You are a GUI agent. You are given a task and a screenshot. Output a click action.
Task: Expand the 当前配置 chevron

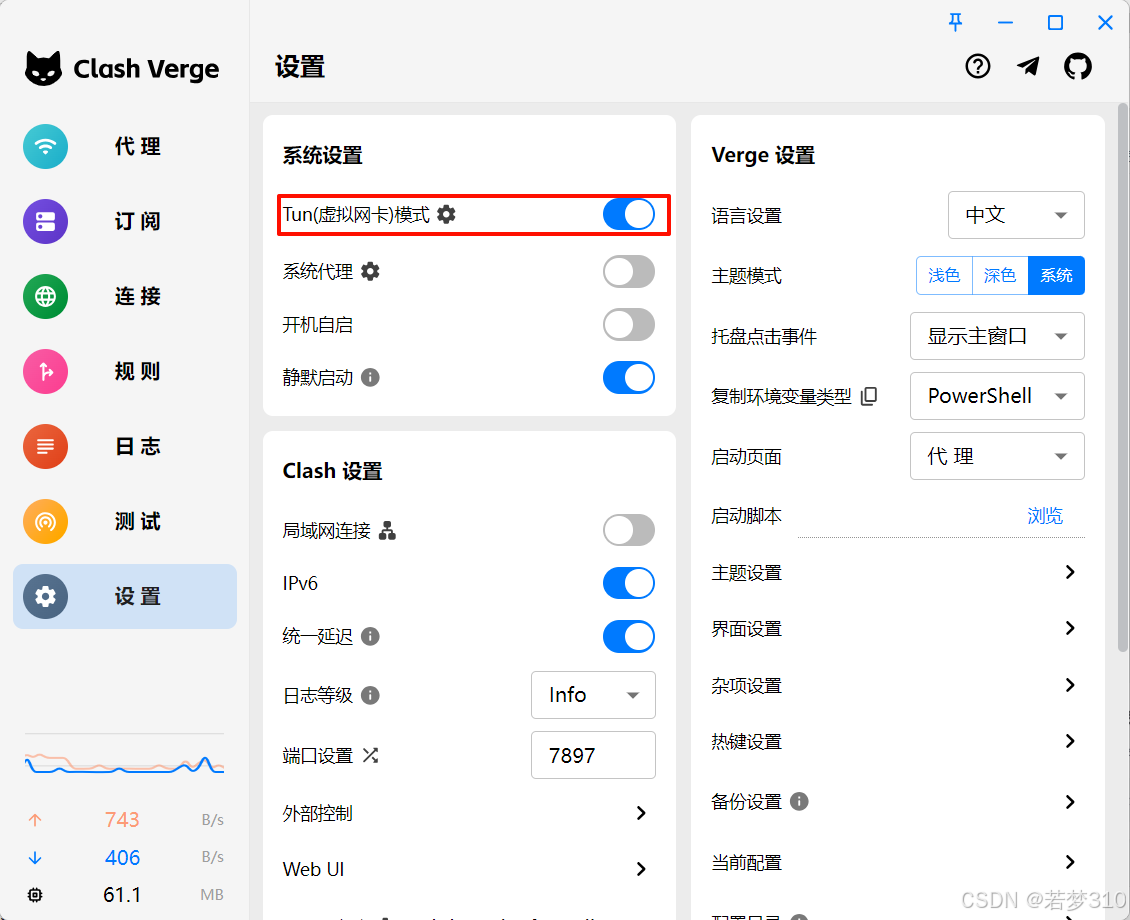pos(1070,862)
